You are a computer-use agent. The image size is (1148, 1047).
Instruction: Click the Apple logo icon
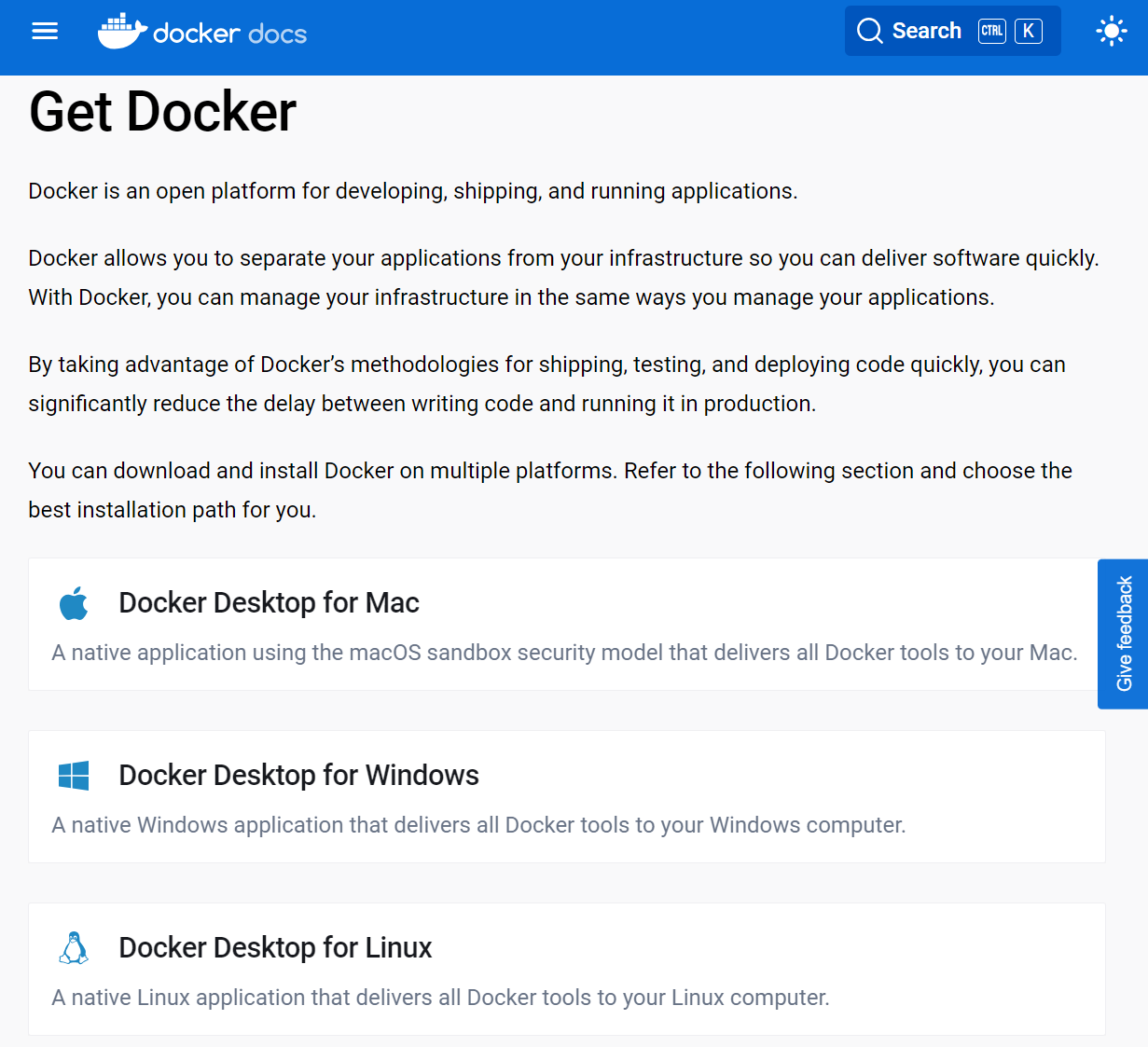tap(74, 603)
